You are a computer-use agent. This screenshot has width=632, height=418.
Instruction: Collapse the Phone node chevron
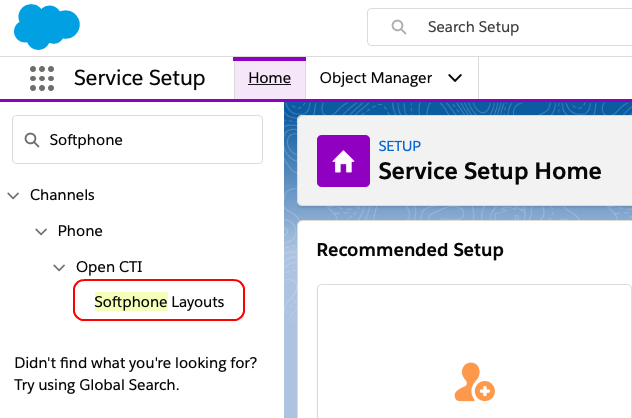click(41, 232)
